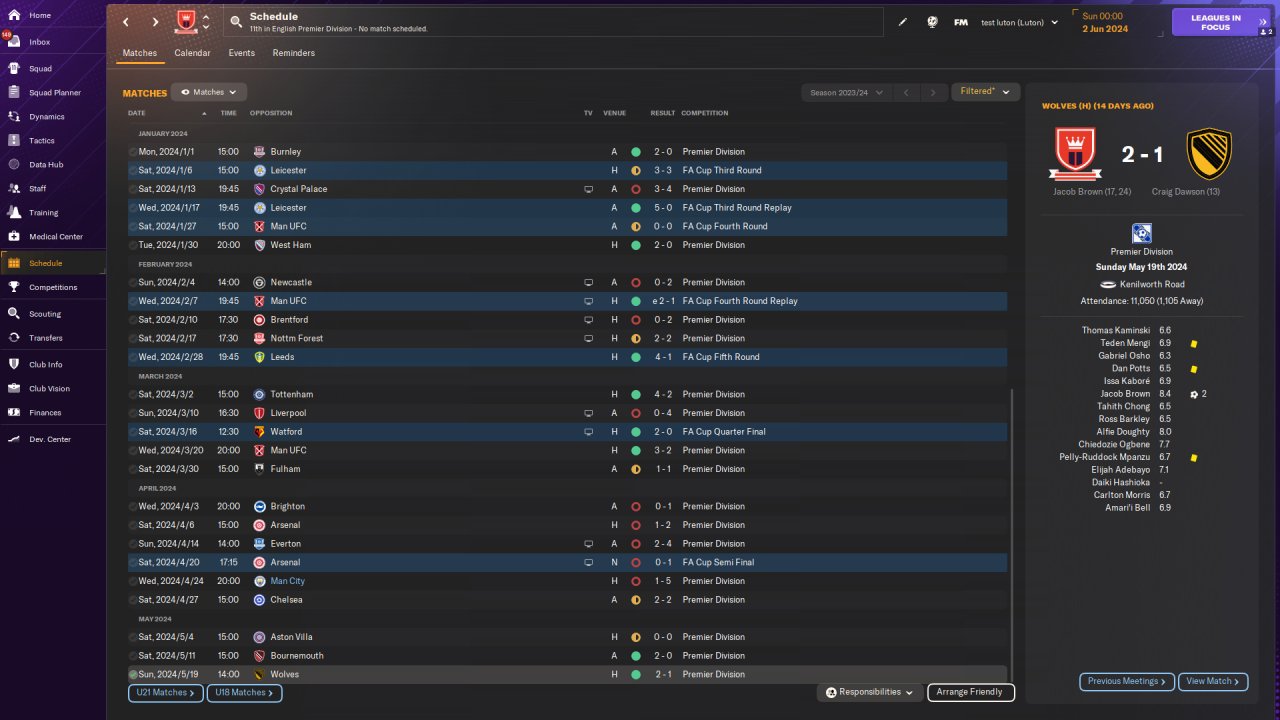Go to the next season with the right arrow

pyautogui.click(x=933, y=93)
